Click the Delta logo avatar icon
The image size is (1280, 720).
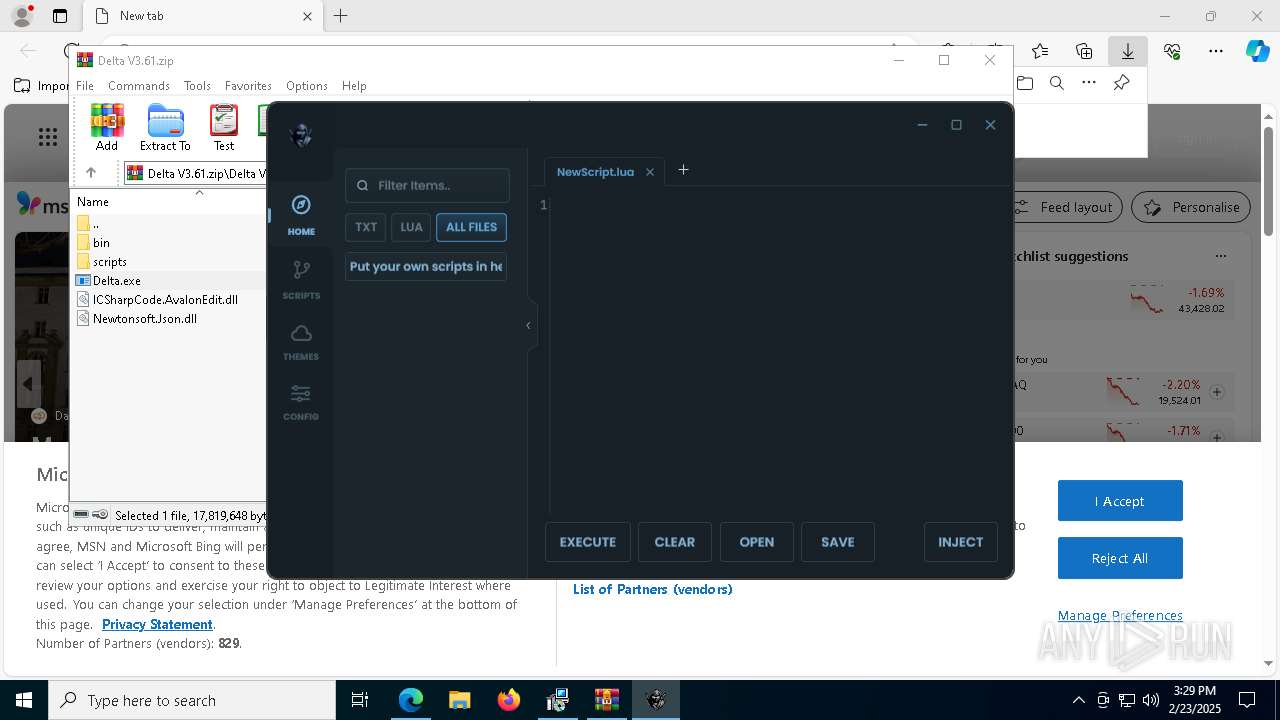301,135
